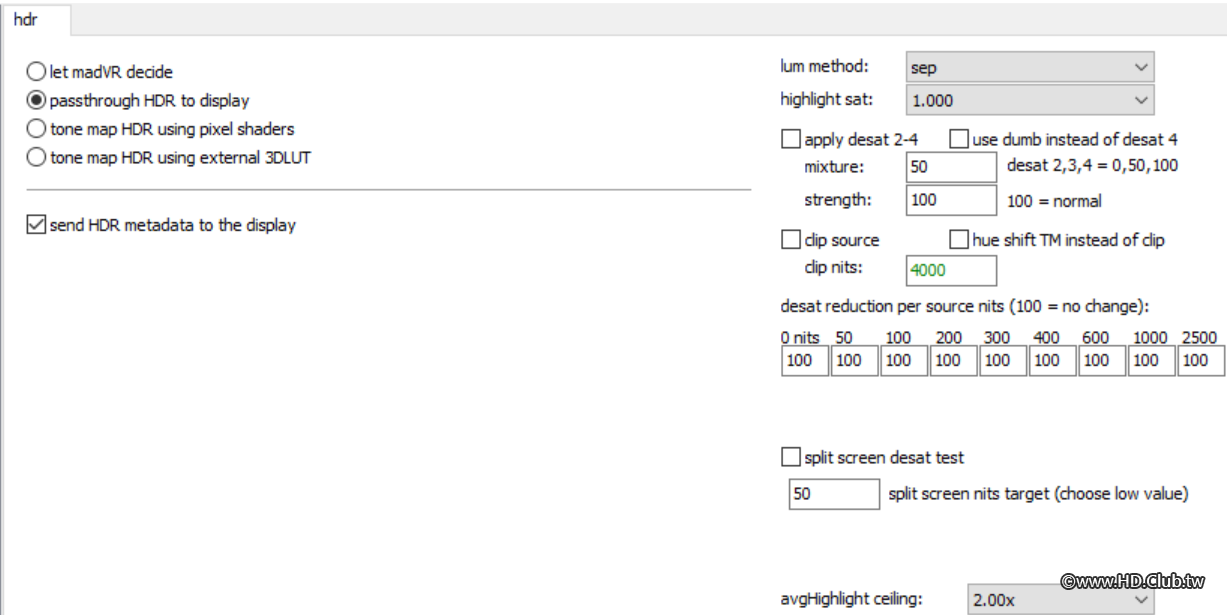The width and height of the screenshot is (1227, 615).
Task: Click the split screen nits target field
Action: coord(834,494)
